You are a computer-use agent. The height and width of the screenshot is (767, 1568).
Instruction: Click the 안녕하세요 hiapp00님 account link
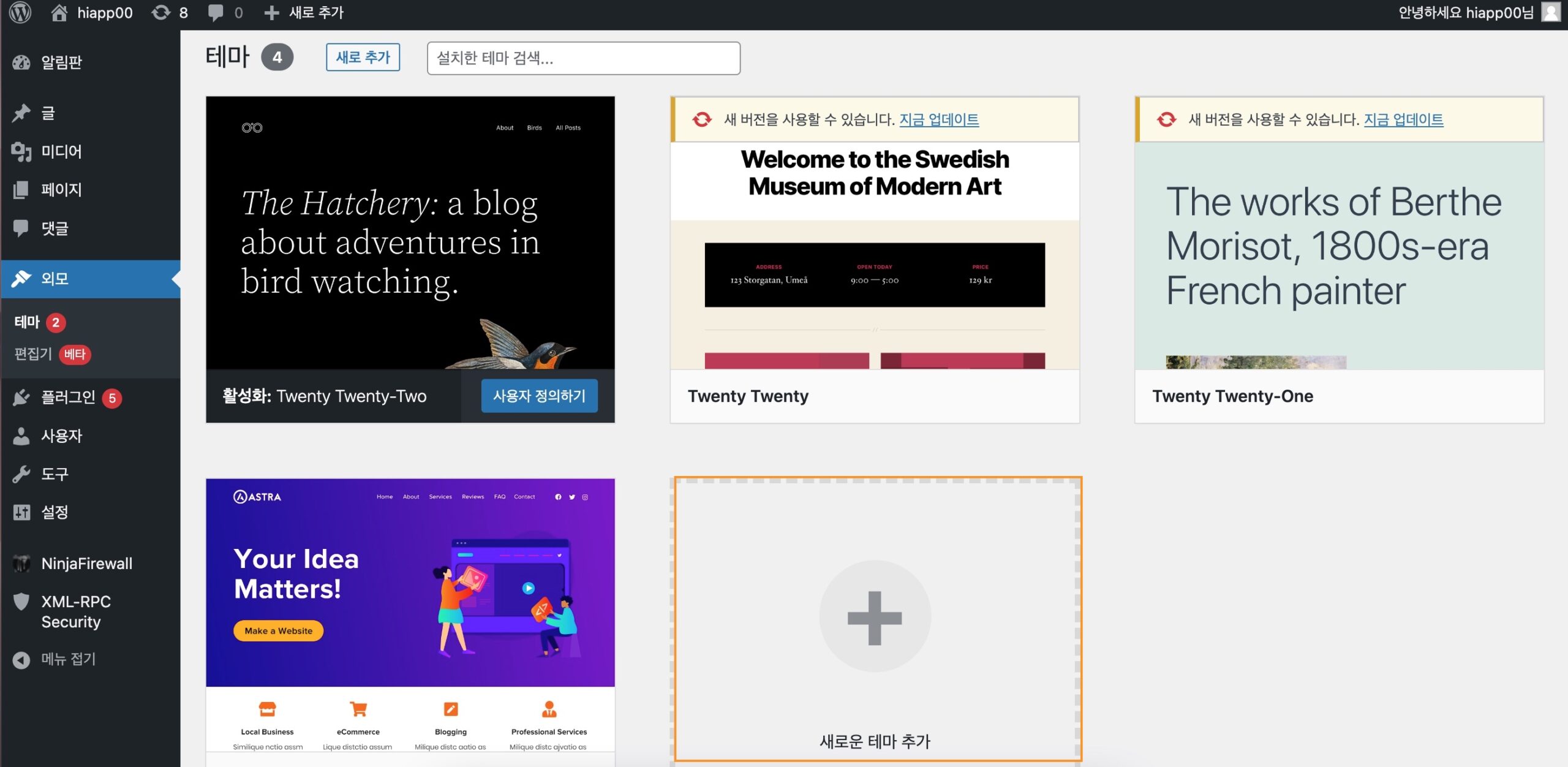click(x=1466, y=12)
